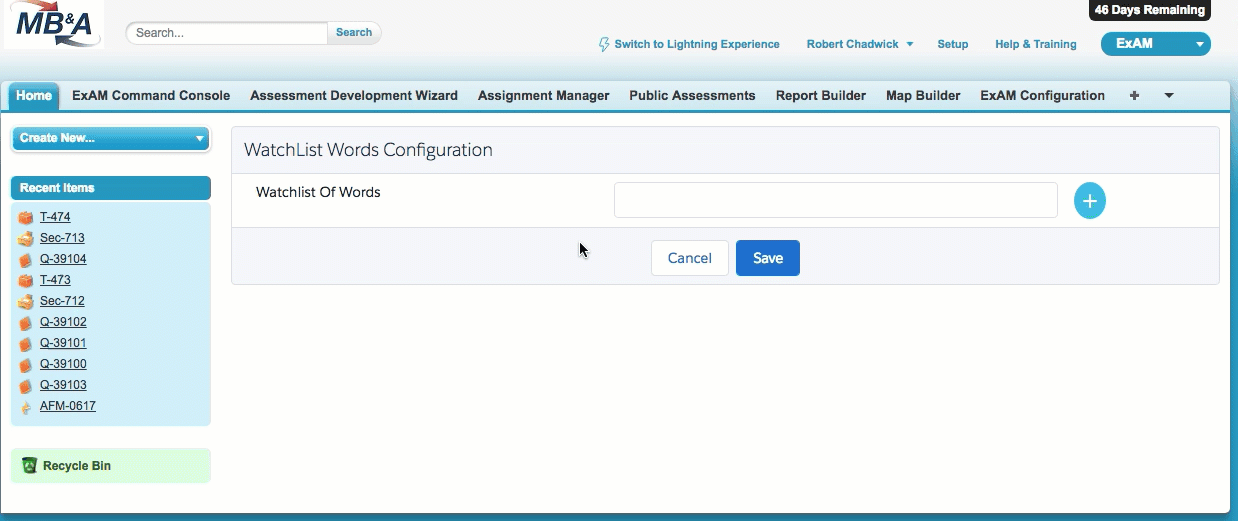Open the ExAM Configuration tab
The image size is (1238, 521).
[x=1042, y=96]
